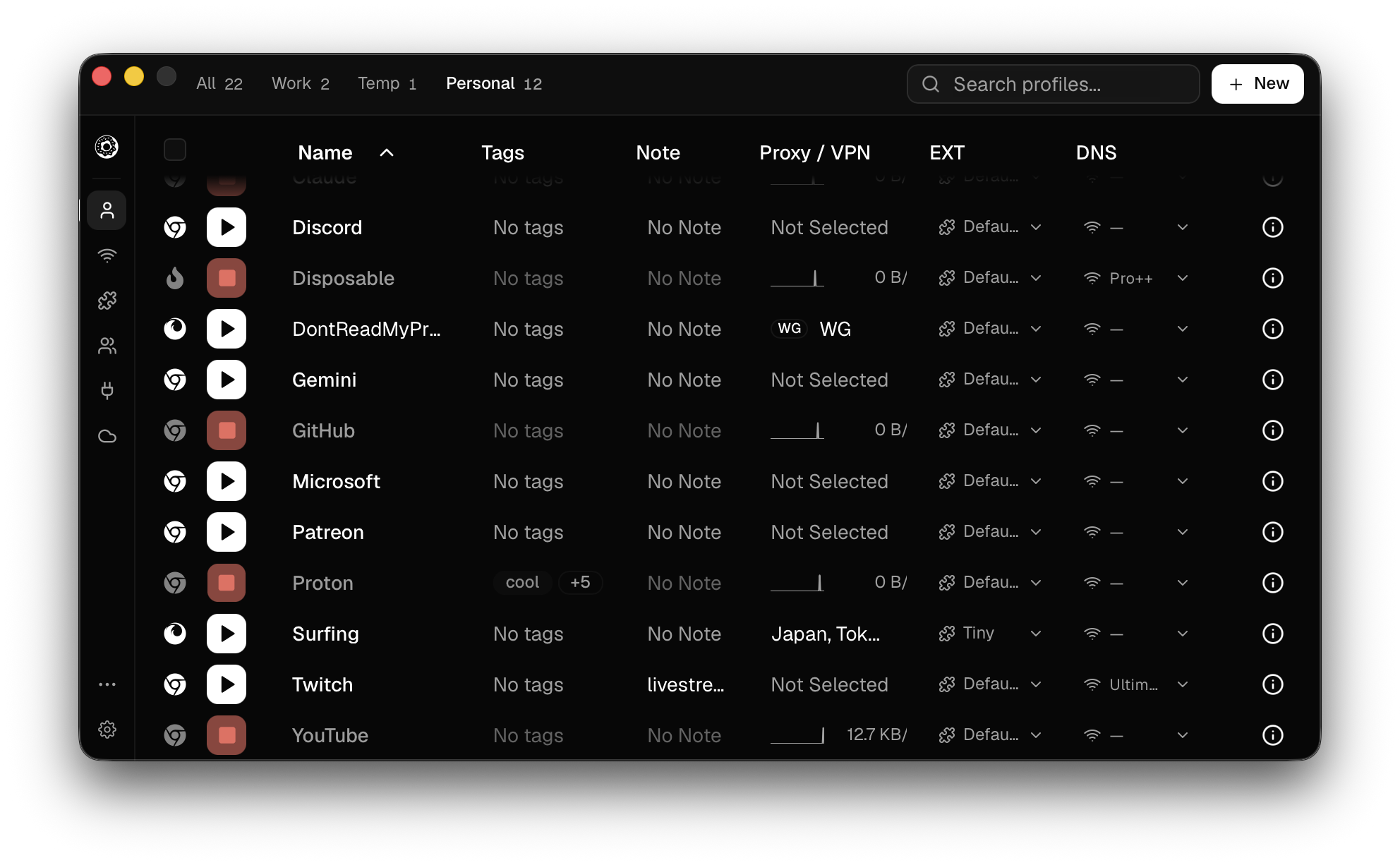Switch to the All 22 tab
The image size is (1400, 865).
(x=219, y=83)
